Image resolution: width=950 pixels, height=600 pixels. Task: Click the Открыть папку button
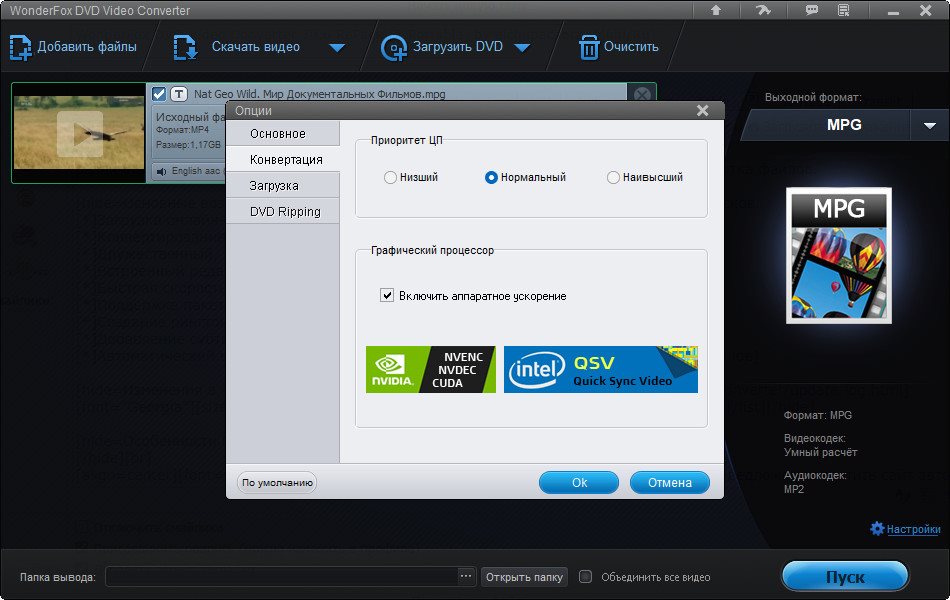point(524,577)
